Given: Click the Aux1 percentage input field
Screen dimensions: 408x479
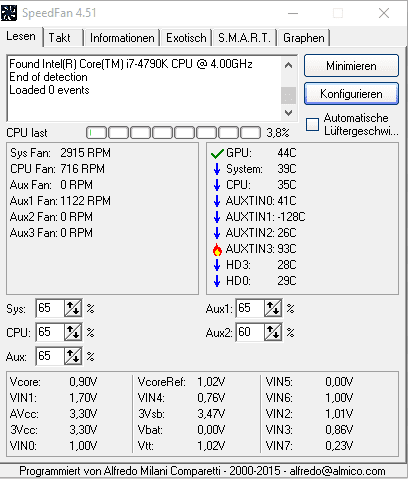Looking at the screenshot, I should 250,308.
